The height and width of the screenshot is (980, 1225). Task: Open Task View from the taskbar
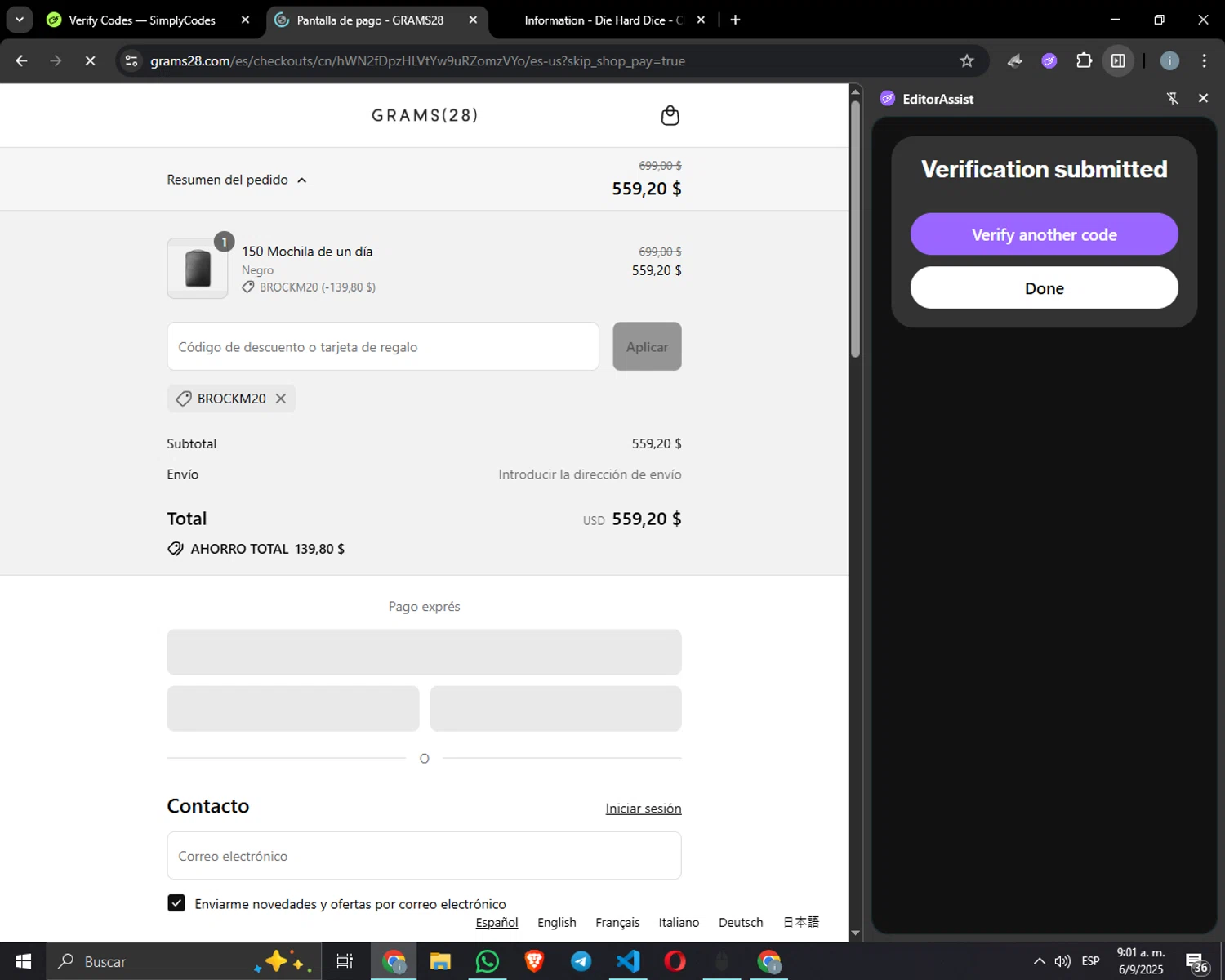pos(345,961)
